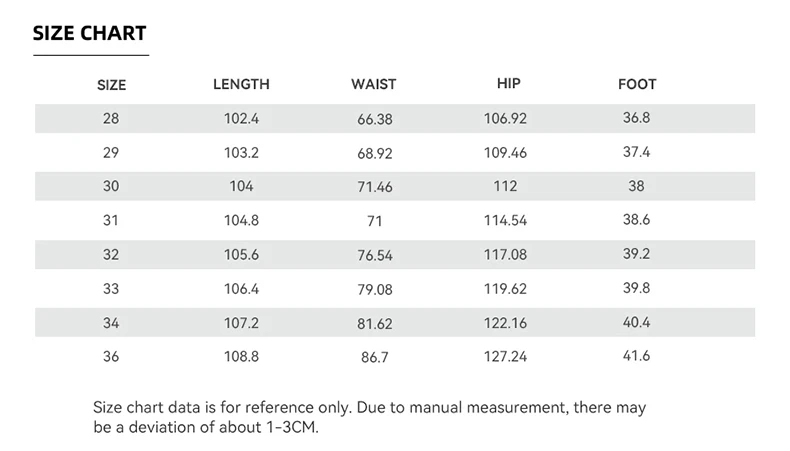Click size 28 in the first row
790x451 pixels.
point(111,118)
